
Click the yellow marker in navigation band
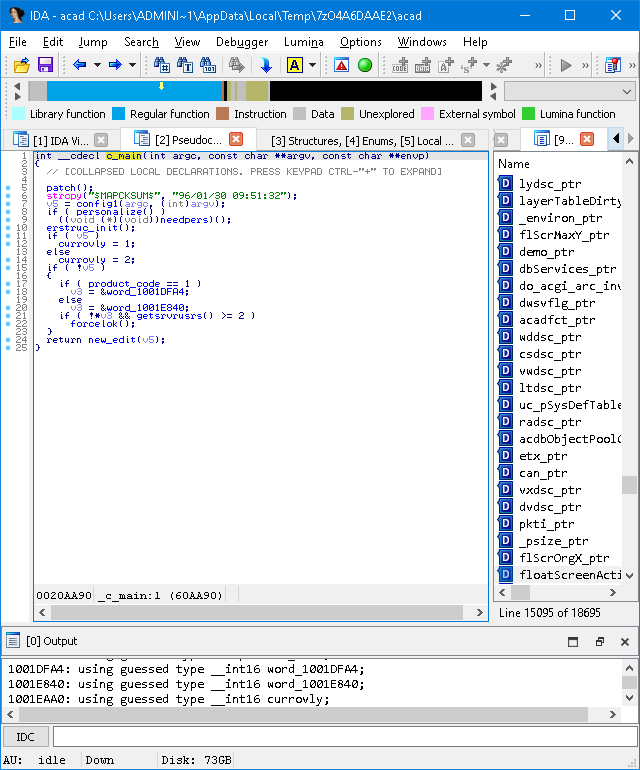[161, 86]
